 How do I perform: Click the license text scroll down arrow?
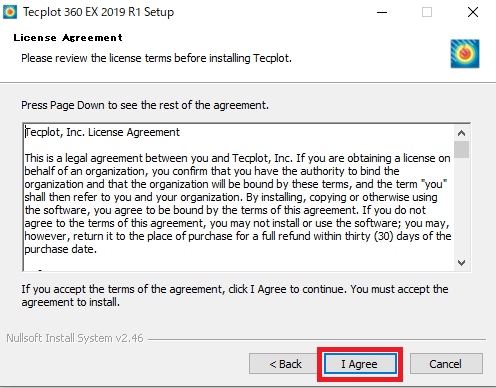click(x=461, y=263)
